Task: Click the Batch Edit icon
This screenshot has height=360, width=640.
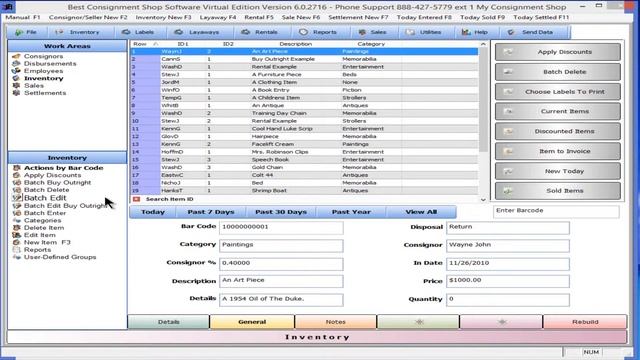Action: pos(16,198)
